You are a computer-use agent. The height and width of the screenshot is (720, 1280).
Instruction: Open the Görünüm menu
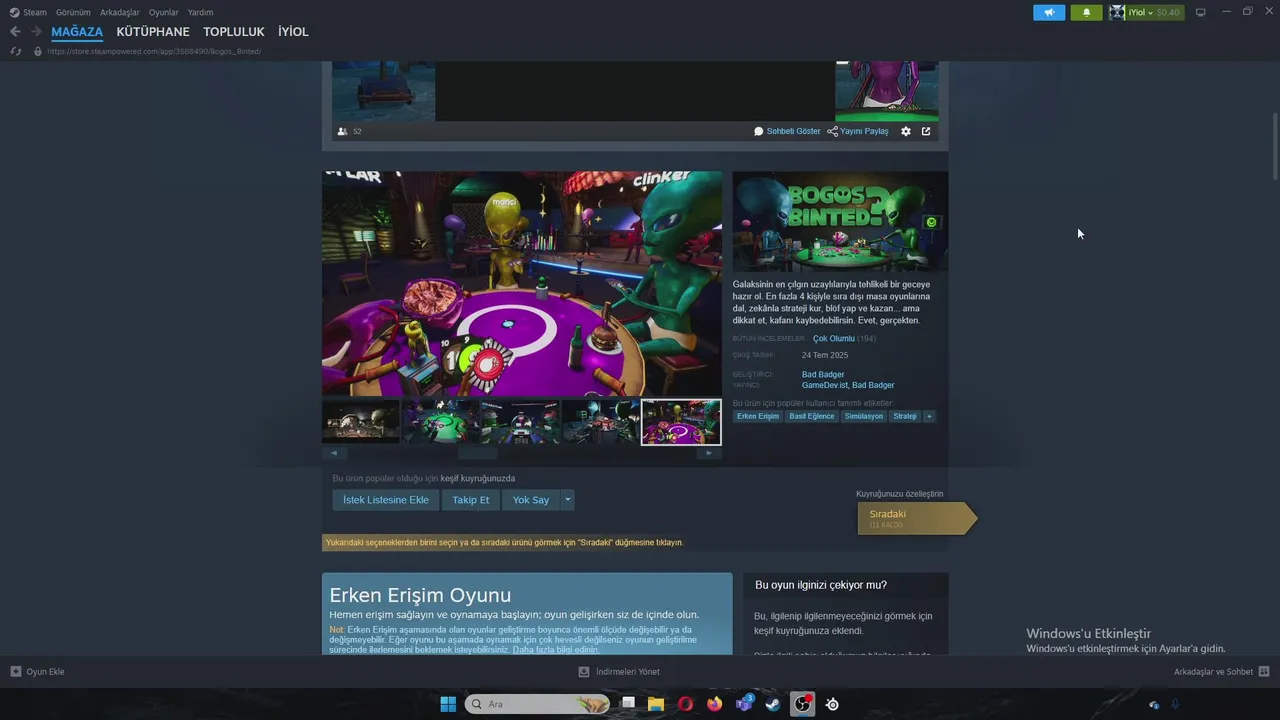coord(73,12)
